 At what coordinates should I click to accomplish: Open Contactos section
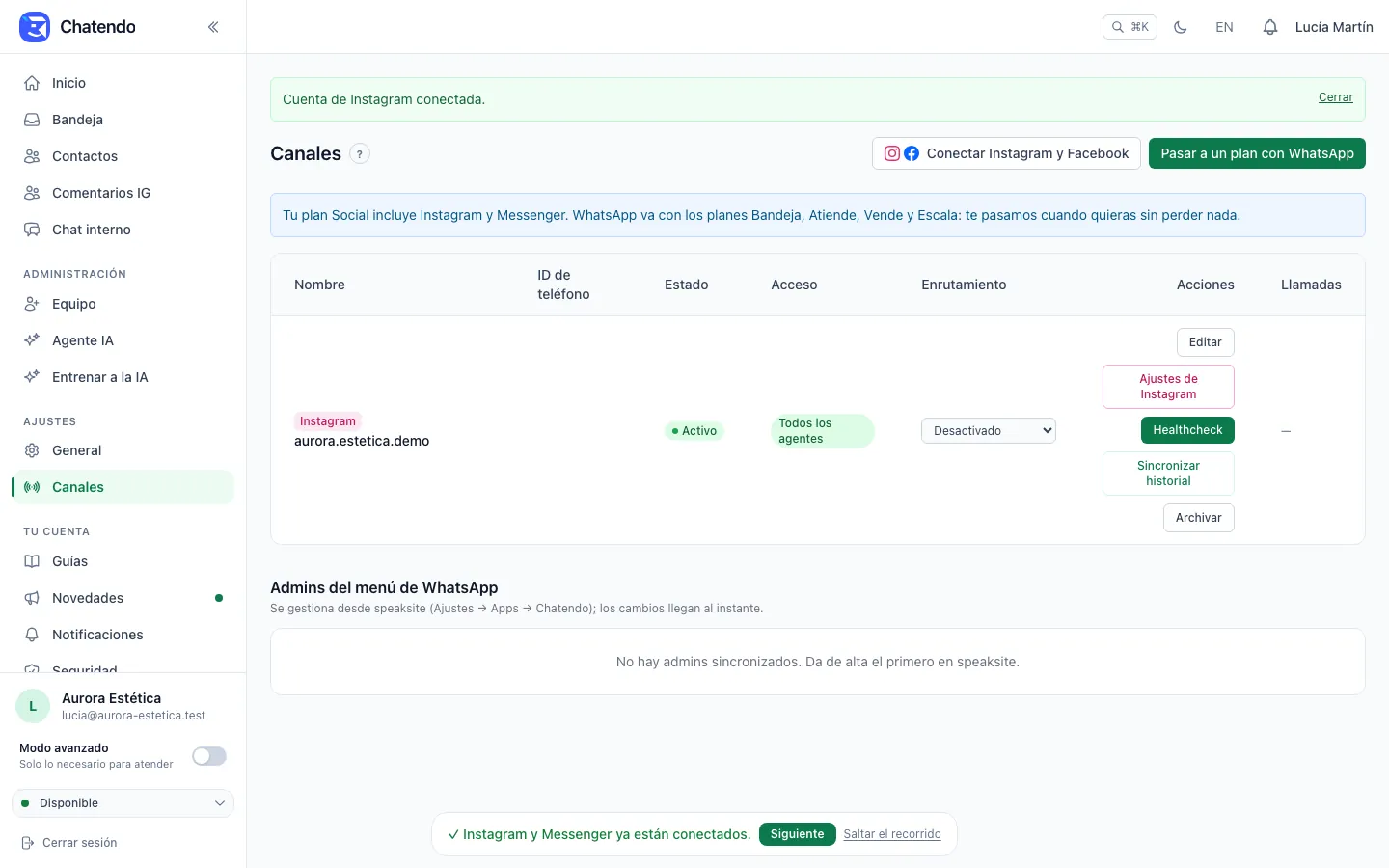coord(123,156)
